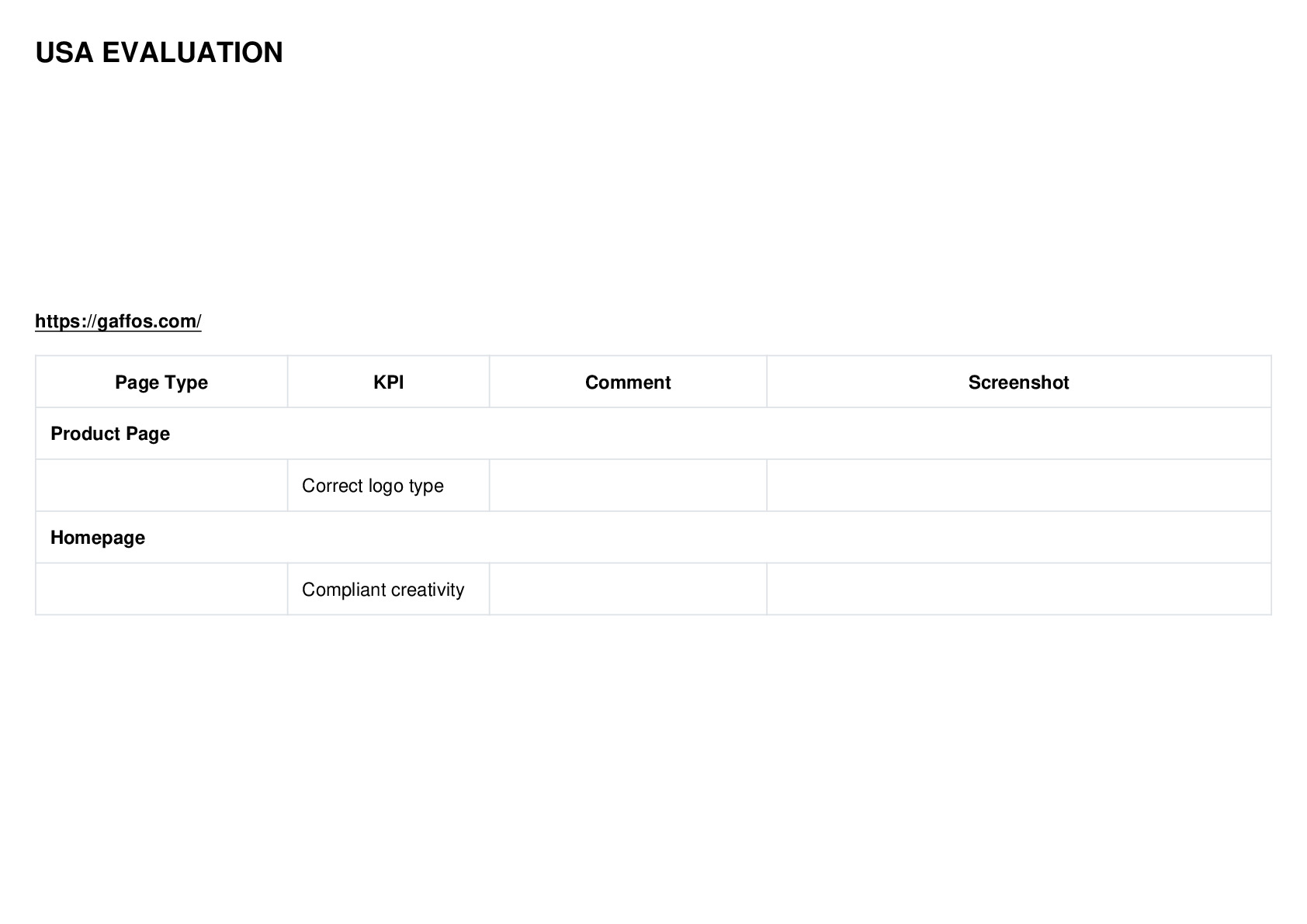Select the Product Page section row
The height and width of the screenshot is (924, 1307).
pos(653,434)
